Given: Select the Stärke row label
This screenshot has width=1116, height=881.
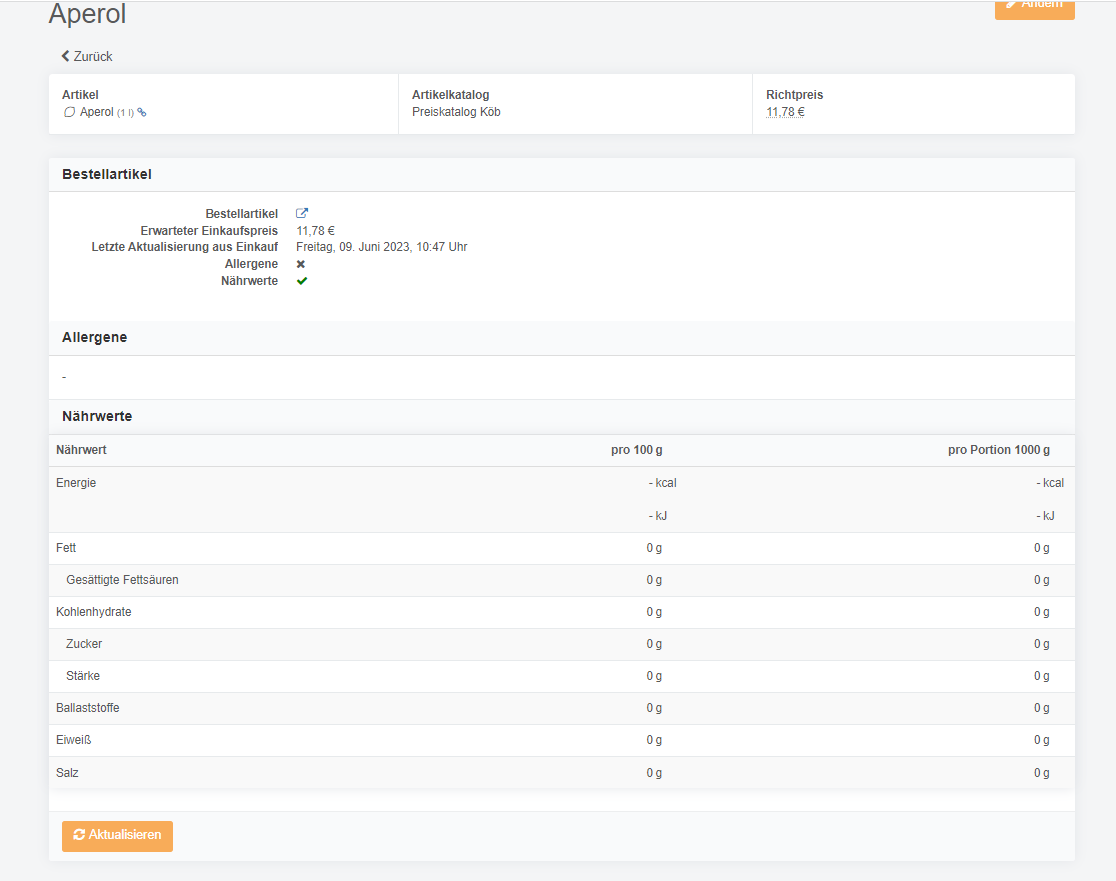Looking at the screenshot, I should coord(83,676).
